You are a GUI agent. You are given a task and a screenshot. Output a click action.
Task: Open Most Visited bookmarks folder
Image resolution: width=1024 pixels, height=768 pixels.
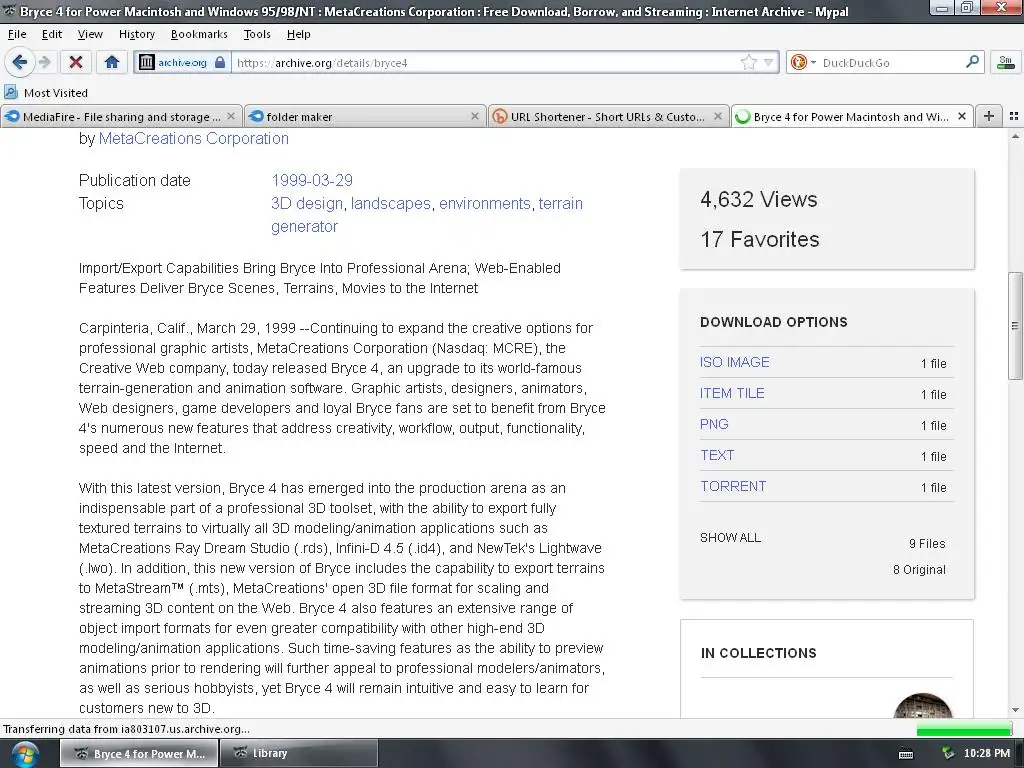[46, 93]
